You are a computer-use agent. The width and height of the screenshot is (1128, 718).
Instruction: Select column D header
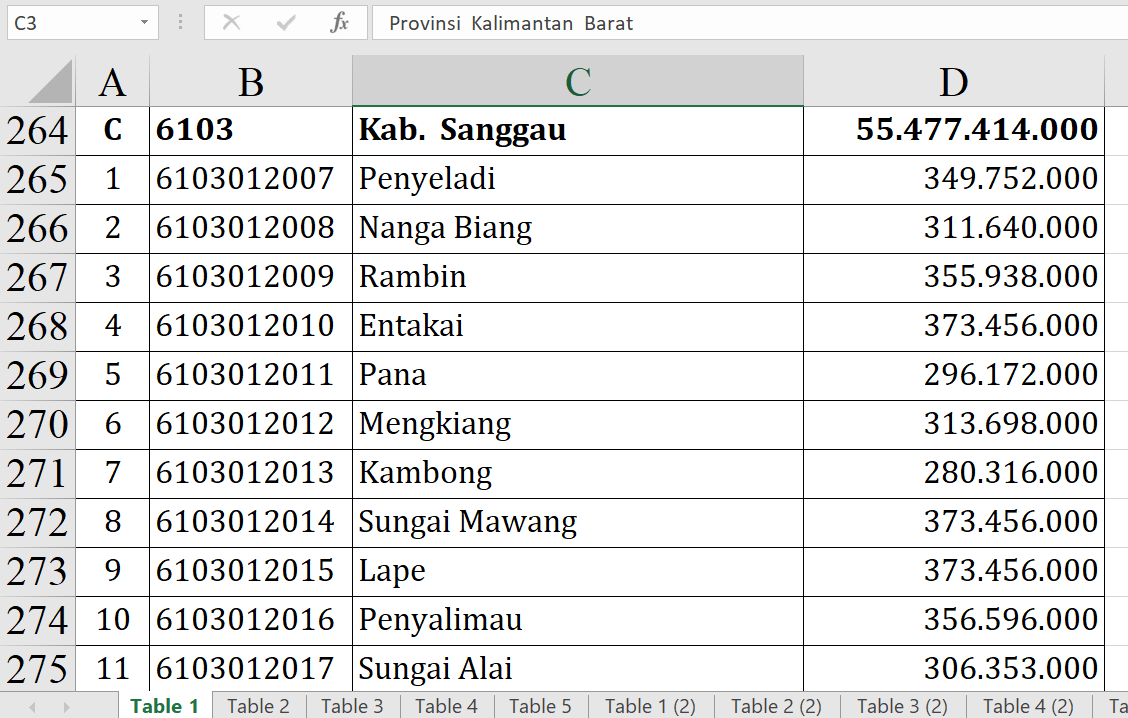click(953, 82)
